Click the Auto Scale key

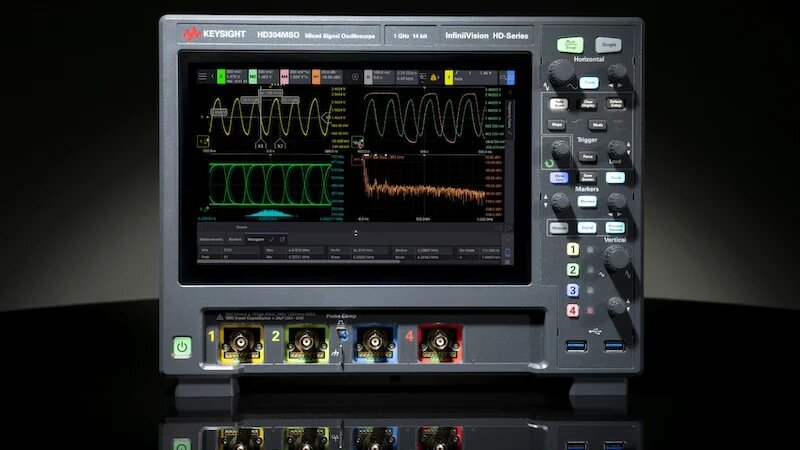[559, 104]
